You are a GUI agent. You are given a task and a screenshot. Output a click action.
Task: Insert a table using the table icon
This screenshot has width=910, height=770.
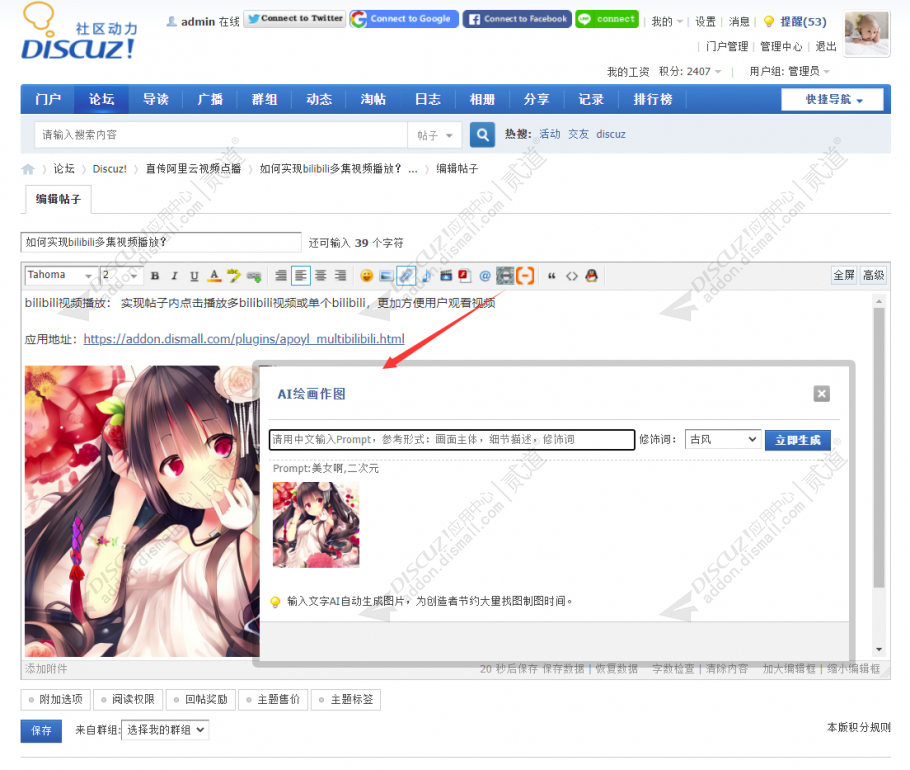coord(504,275)
